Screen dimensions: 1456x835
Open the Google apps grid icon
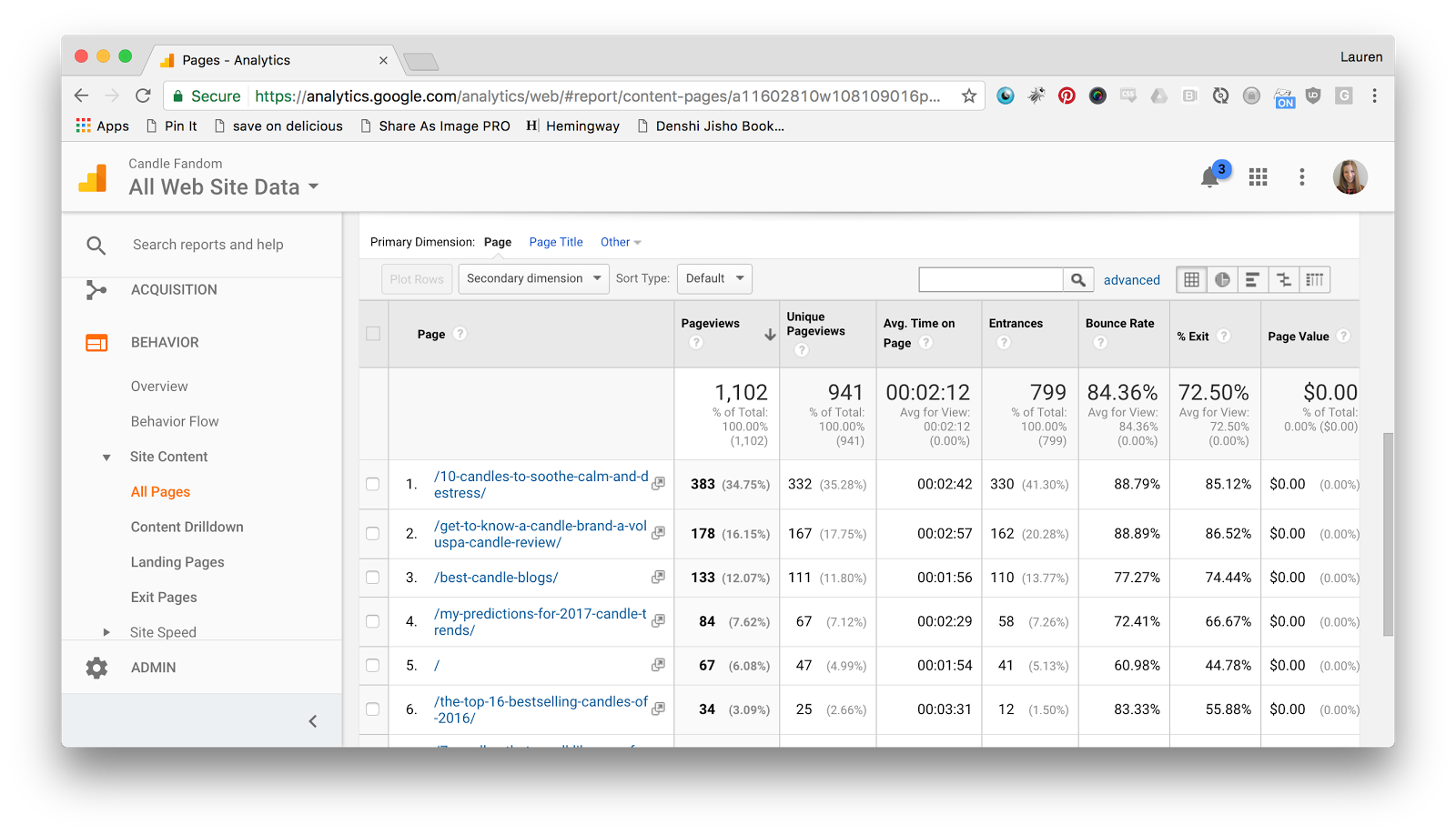pos(1258,177)
